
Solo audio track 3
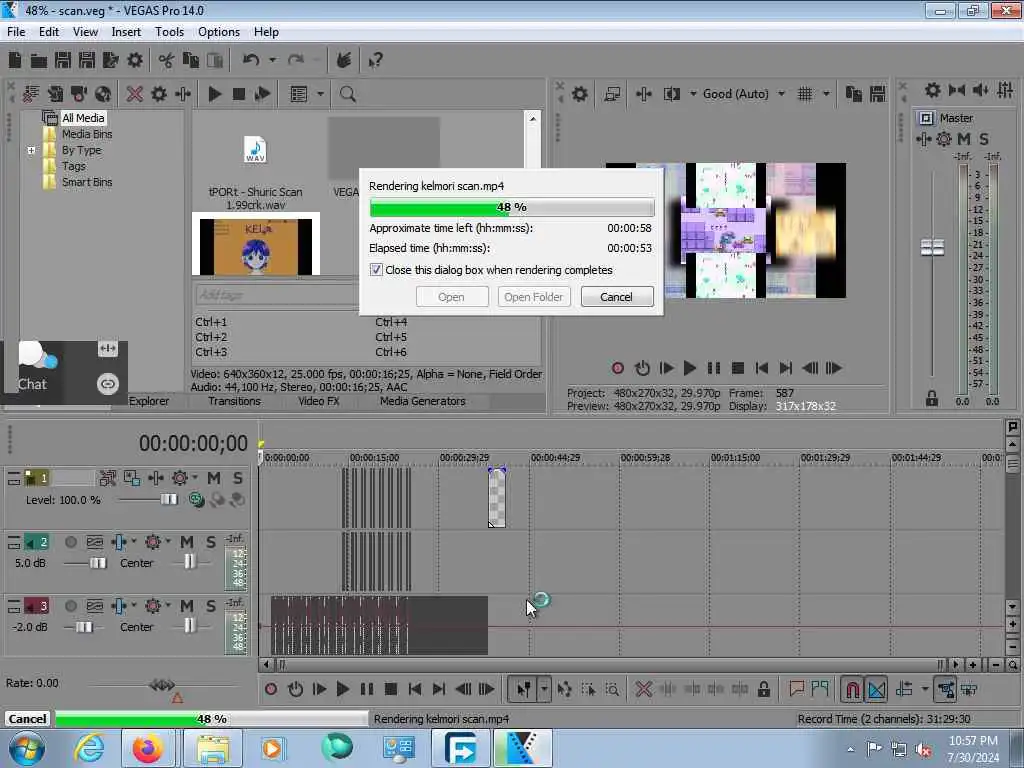pos(211,606)
